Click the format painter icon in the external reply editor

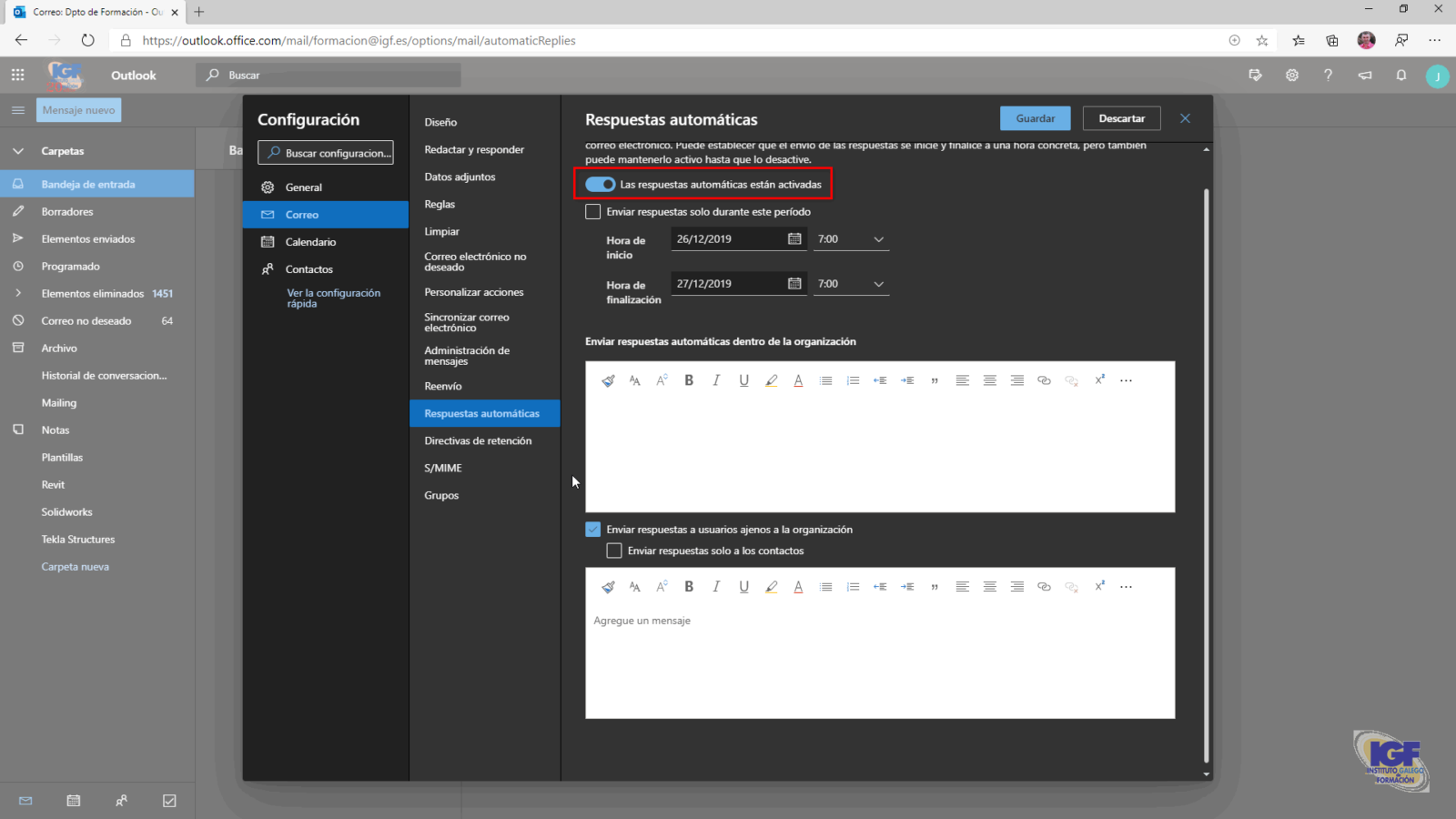pos(608,587)
